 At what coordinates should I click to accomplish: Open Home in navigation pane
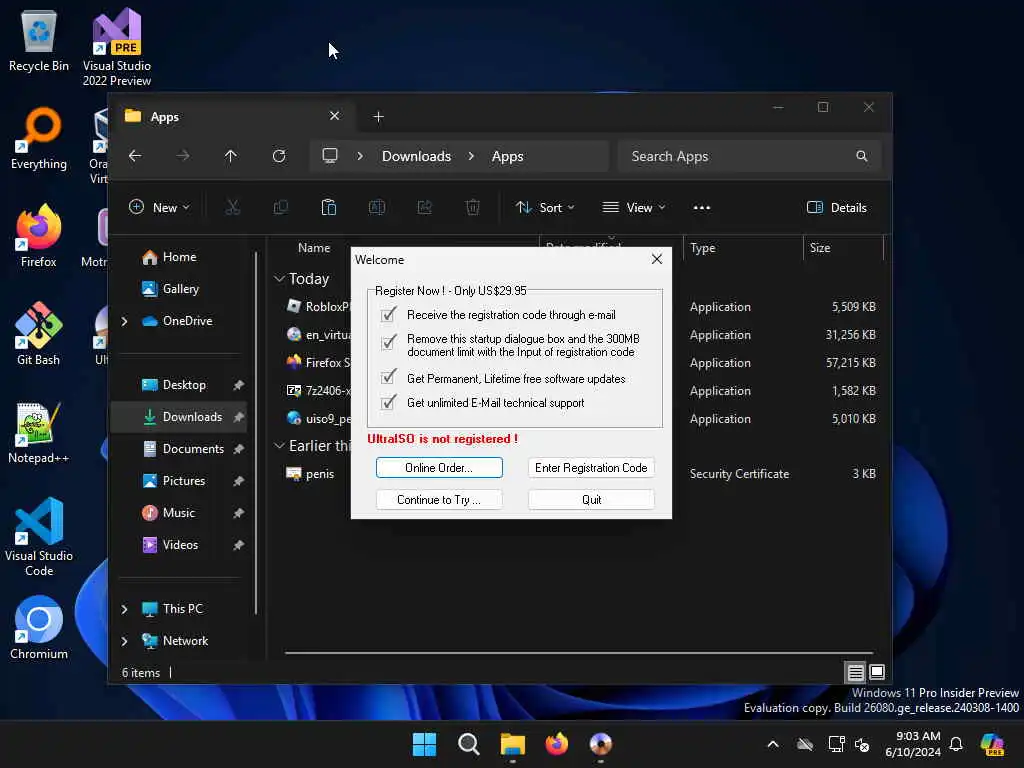[x=180, y=257]
